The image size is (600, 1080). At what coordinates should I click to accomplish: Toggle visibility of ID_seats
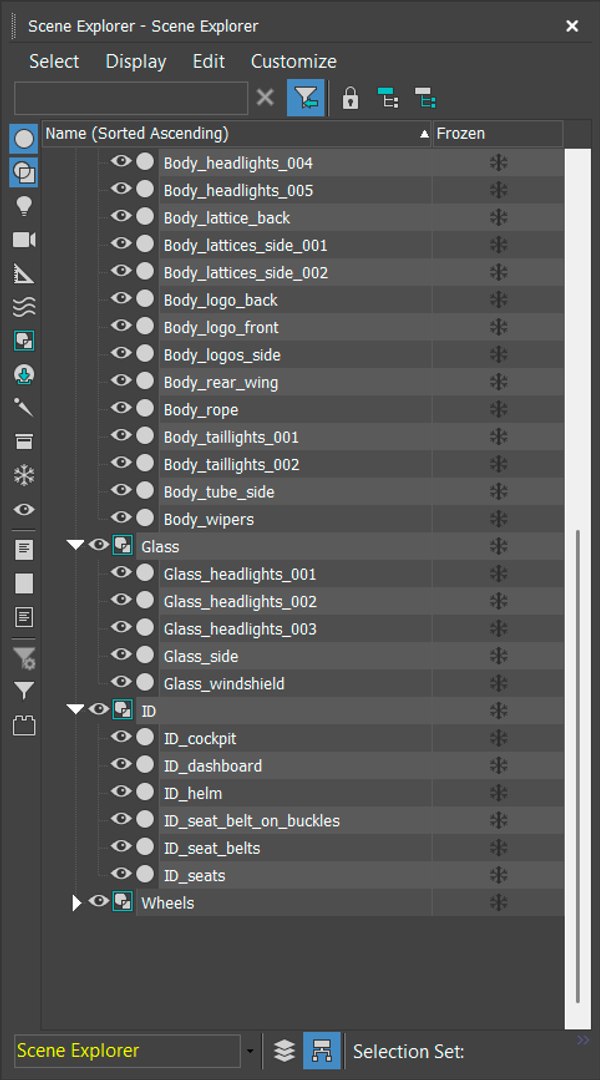[121, 874]
